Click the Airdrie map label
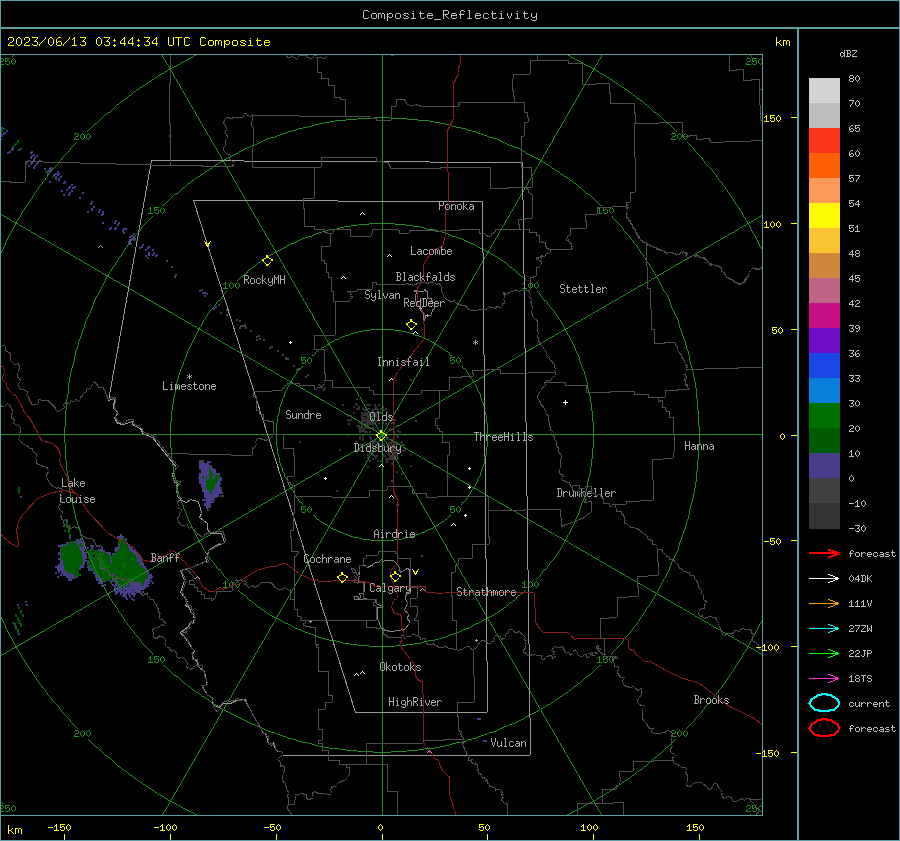The image size is (900, 841). (x=394, y=534)
